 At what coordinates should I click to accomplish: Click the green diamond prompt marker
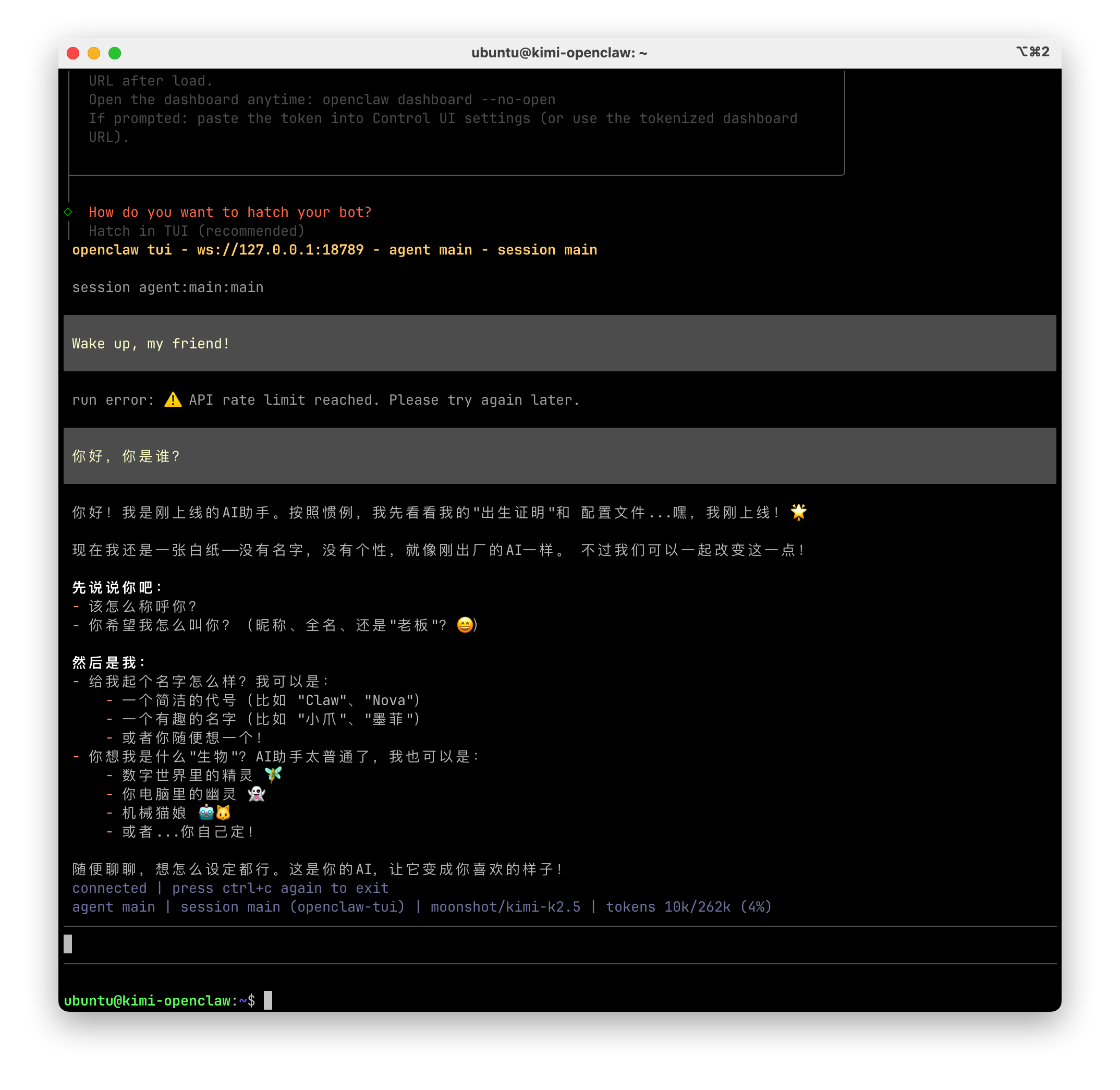coord(68,212)
